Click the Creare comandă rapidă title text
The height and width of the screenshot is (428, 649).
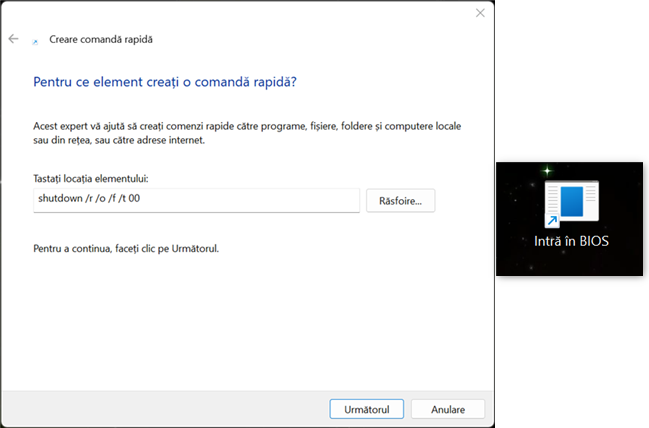click(101, 39)
